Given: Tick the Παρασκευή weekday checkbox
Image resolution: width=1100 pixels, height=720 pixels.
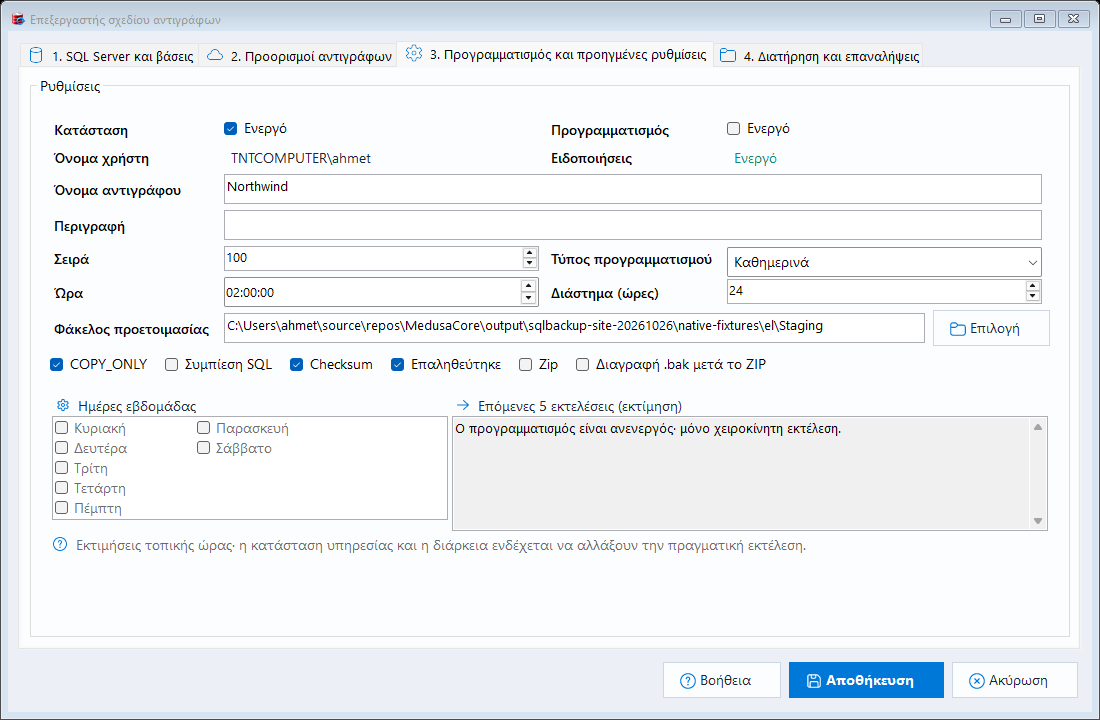Looking at the screenshot, I should (x=203, y=428).
